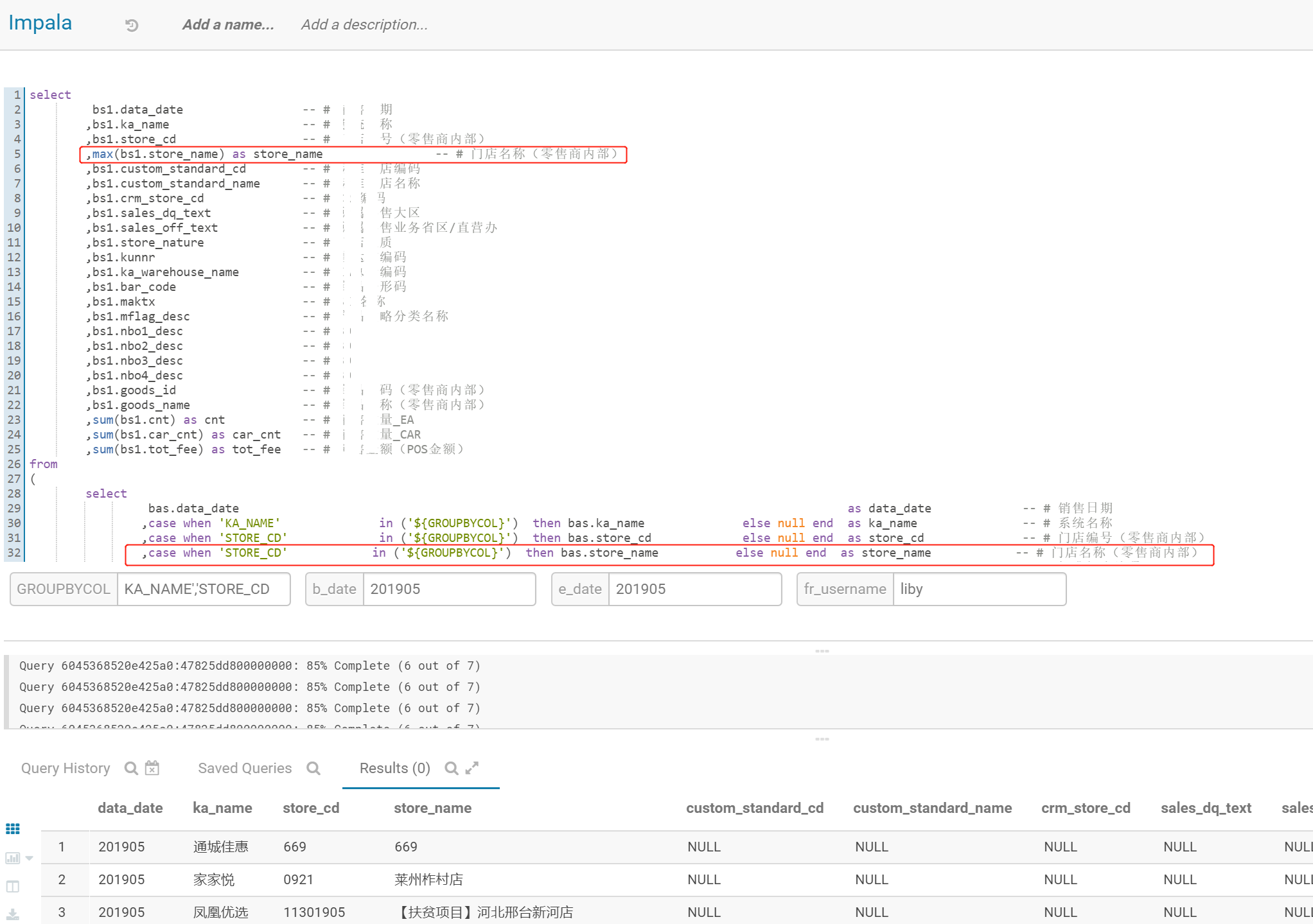The width and height of the screenshot is (1313, 924).
Task: Edit the b_date variable value
Action: click(x=450, y=589)
